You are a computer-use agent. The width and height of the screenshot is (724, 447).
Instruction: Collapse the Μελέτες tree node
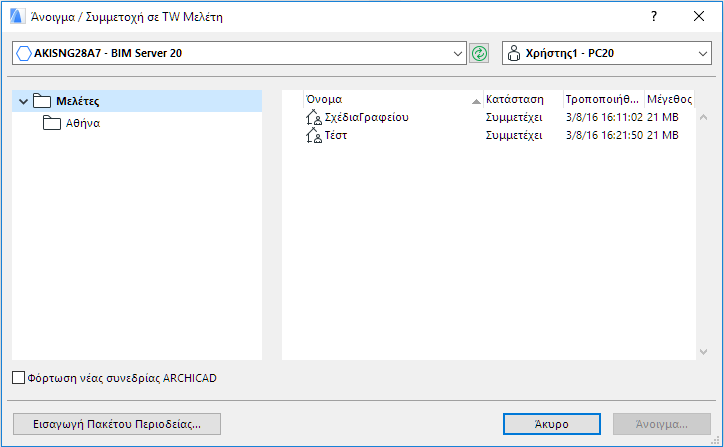[x=23, y=101]
